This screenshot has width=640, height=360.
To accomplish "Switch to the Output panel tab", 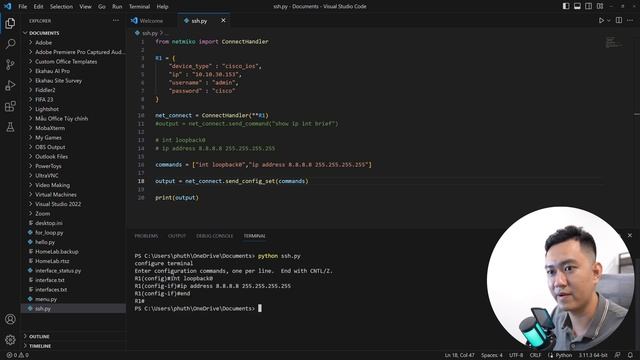I will point(177,236).
